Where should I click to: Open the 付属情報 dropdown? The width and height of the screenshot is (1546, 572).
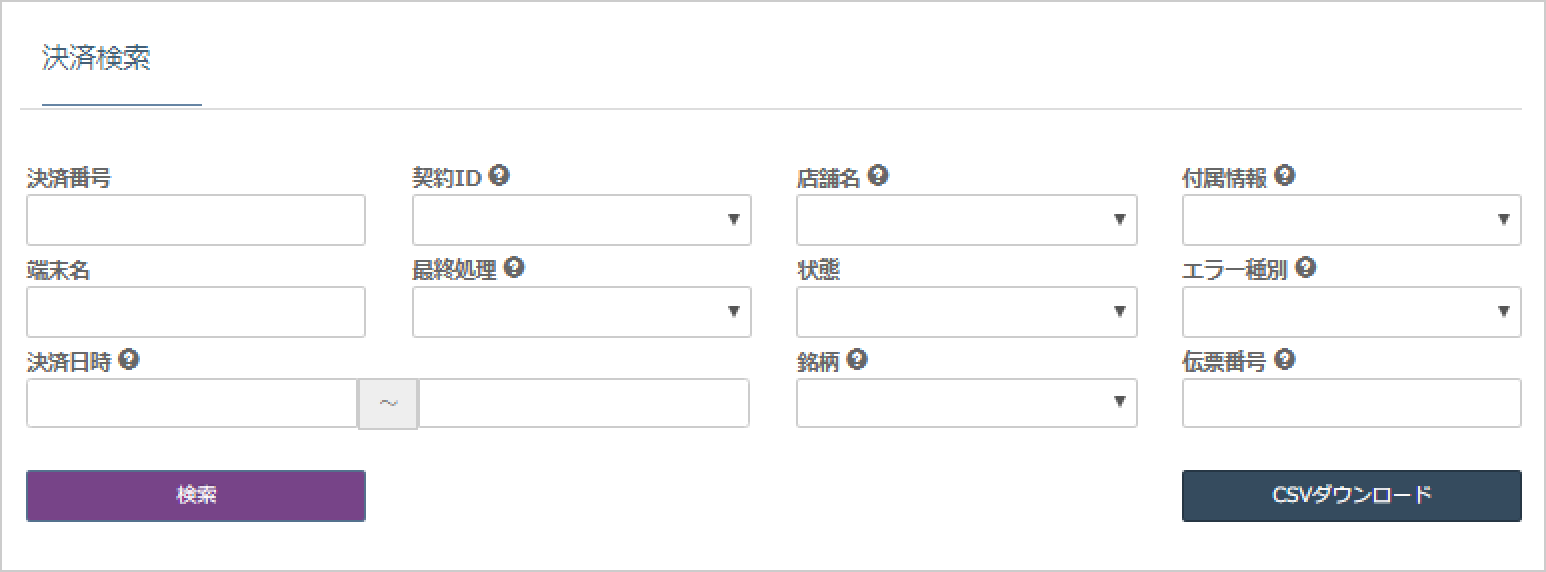click(x=1351, y=220)
